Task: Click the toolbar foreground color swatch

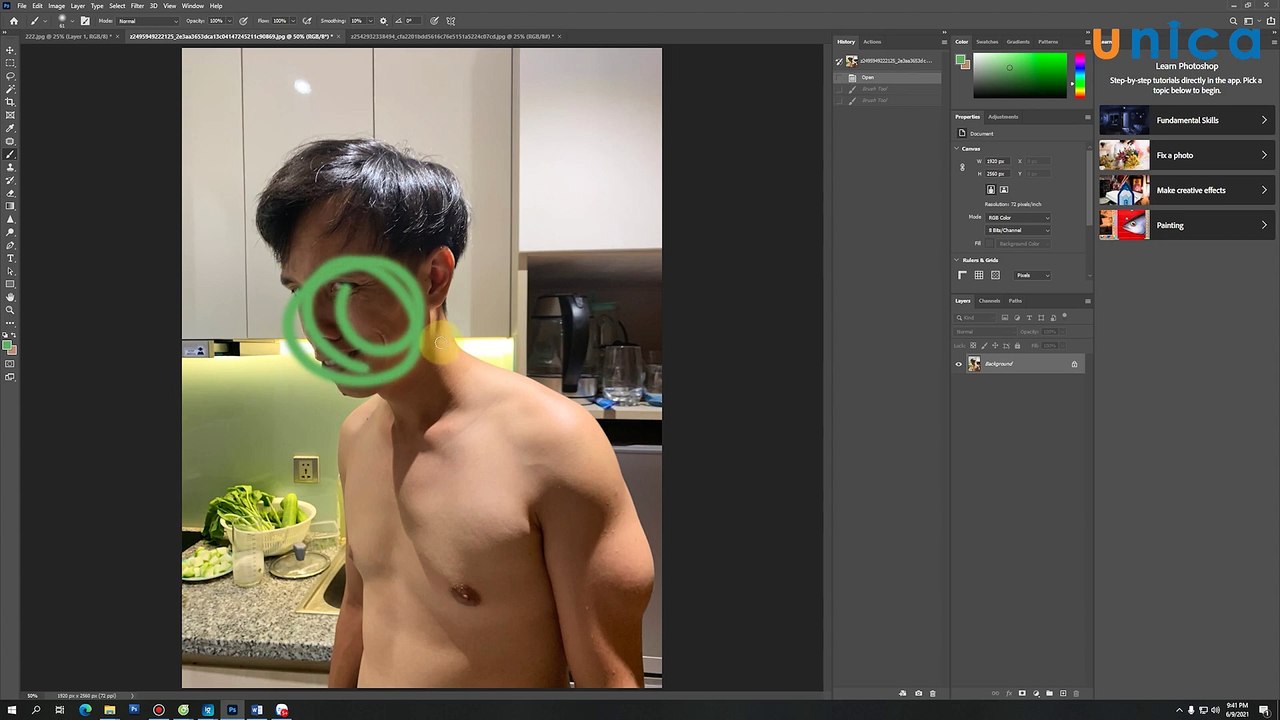Action: click(x=7, y=345)
